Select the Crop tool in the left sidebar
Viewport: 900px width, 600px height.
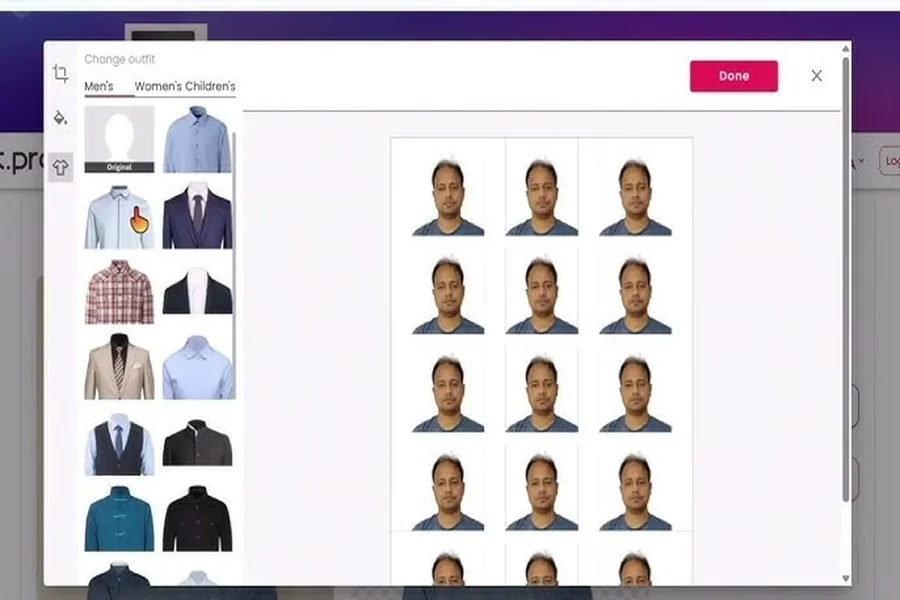click(62, 73)
